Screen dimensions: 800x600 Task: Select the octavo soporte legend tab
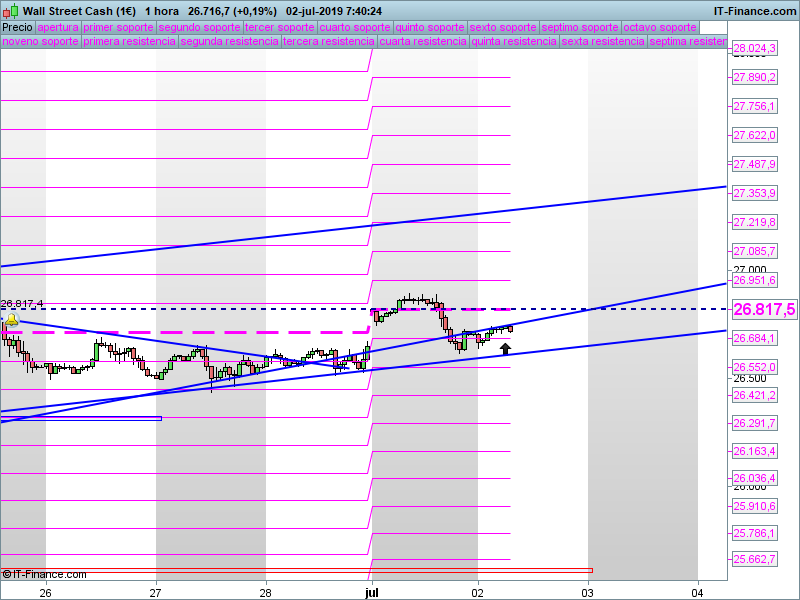(660, 28)
